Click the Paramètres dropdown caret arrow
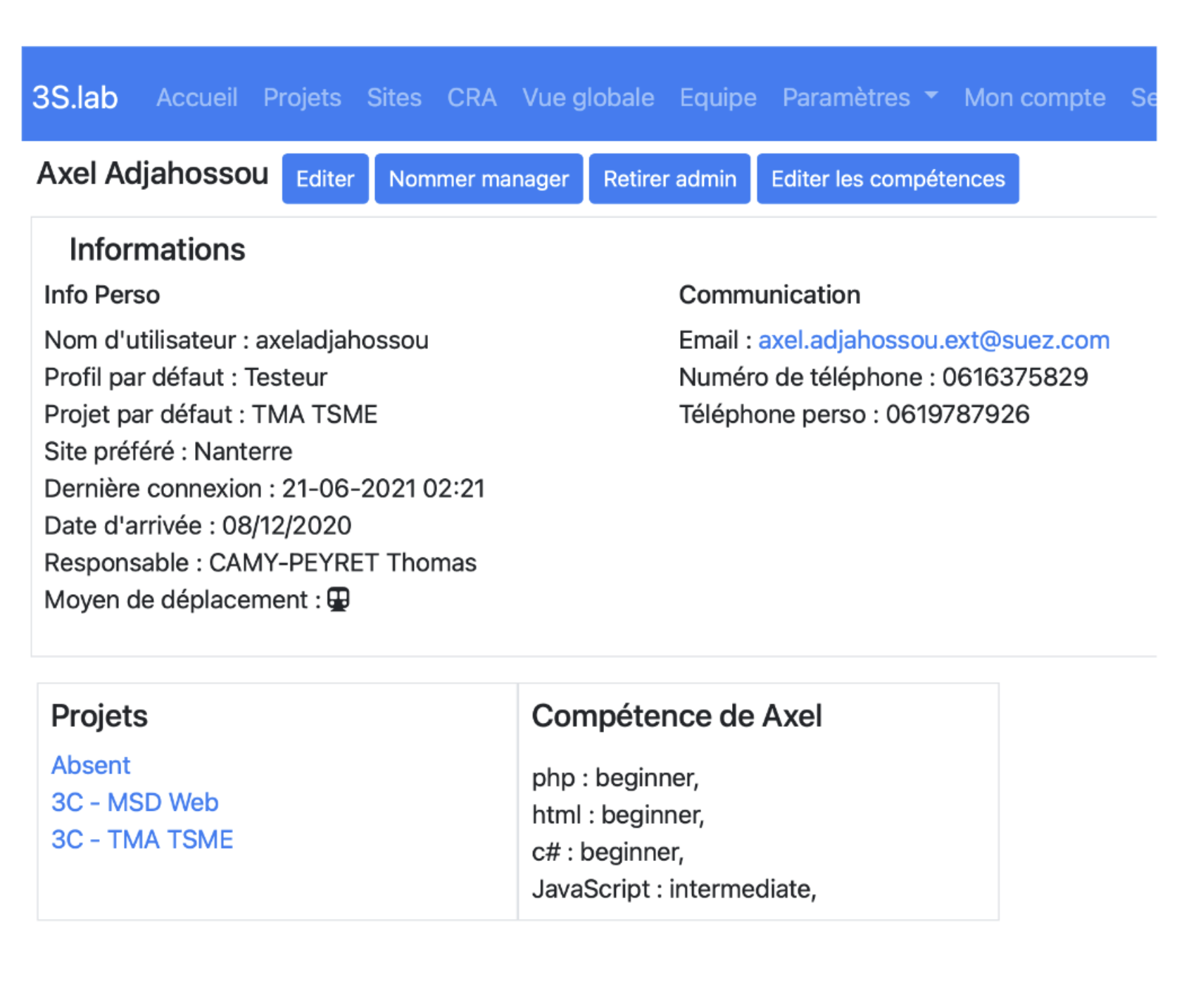Image resolution: width=1177 pixels, height=1008 pixels. [931, 95]
